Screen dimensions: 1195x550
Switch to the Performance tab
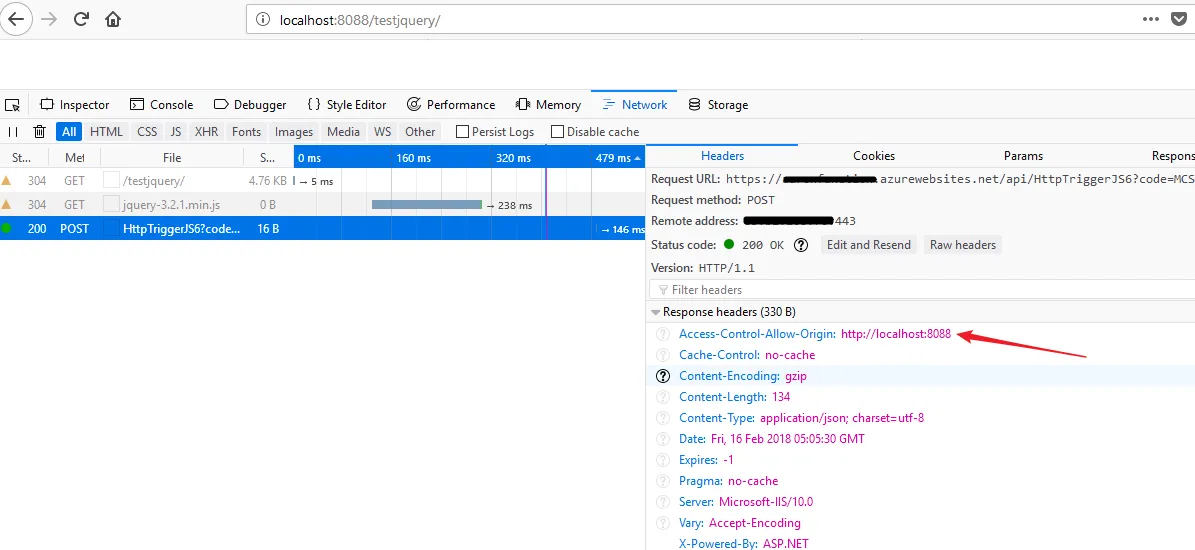[451, 105]
